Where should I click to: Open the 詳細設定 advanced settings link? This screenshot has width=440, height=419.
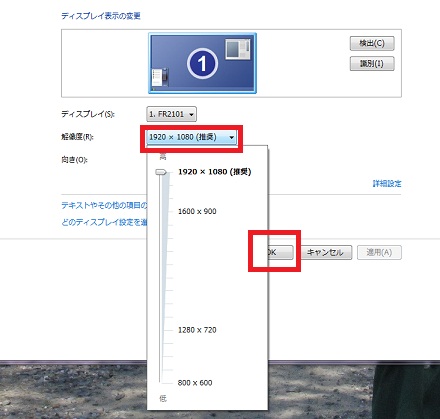pyautogui.click(x=387, y=183)
